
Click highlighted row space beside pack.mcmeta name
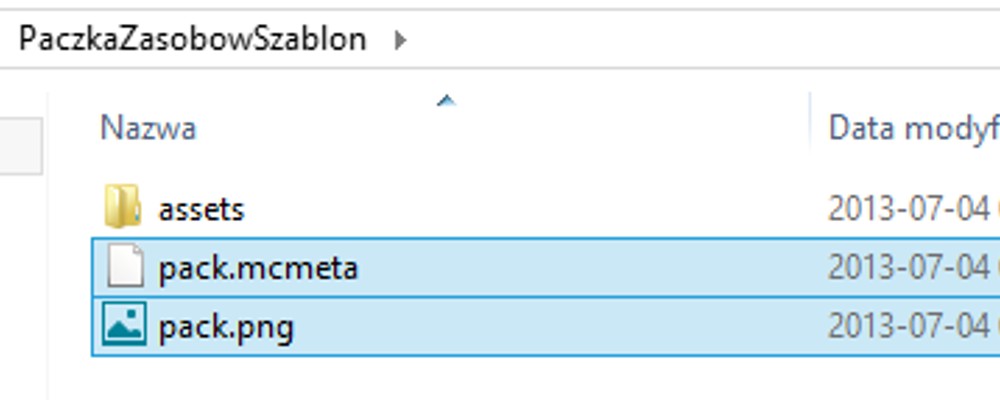click(x=580, y=267)
